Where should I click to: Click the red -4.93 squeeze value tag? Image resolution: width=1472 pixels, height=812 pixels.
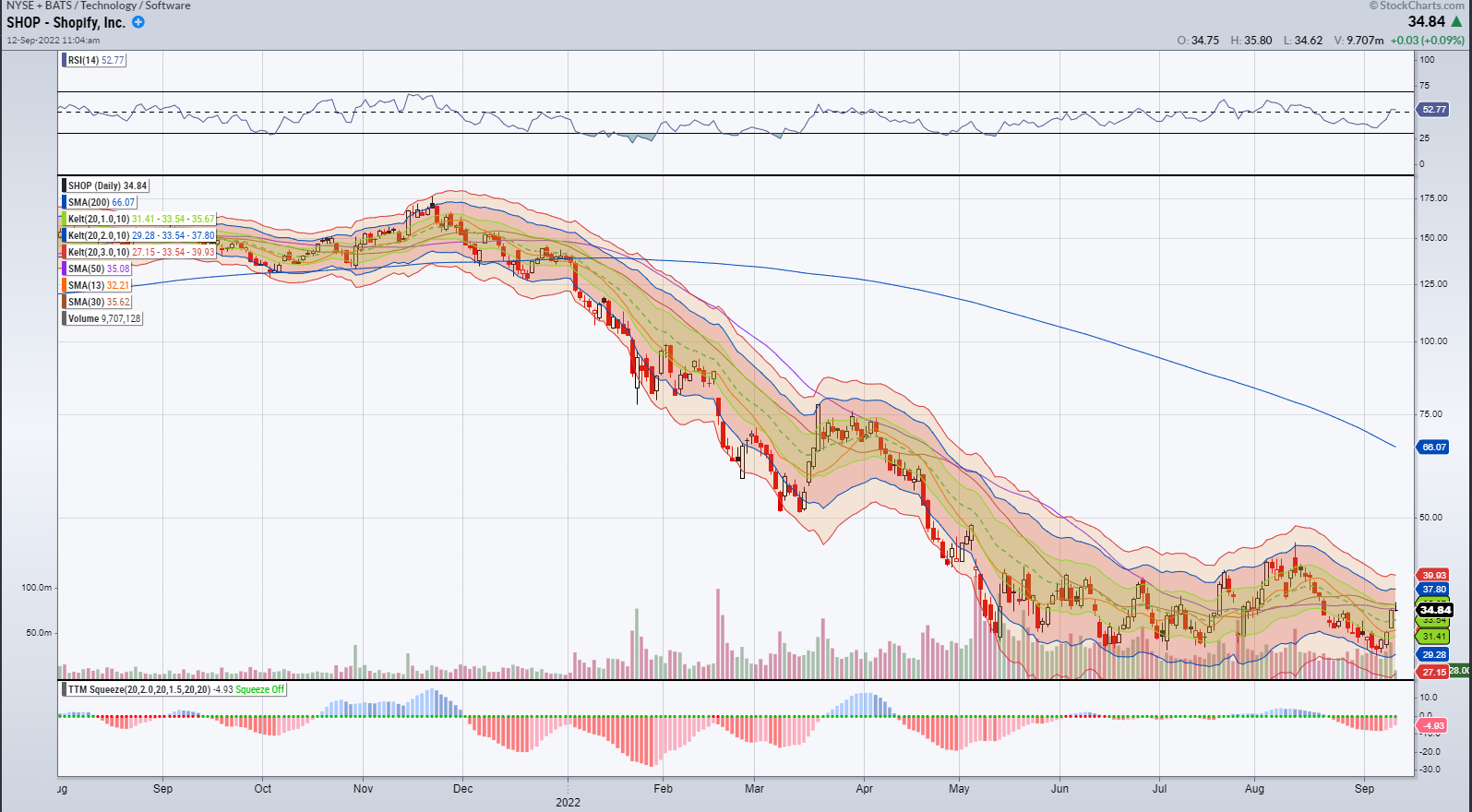point(1433,725)
